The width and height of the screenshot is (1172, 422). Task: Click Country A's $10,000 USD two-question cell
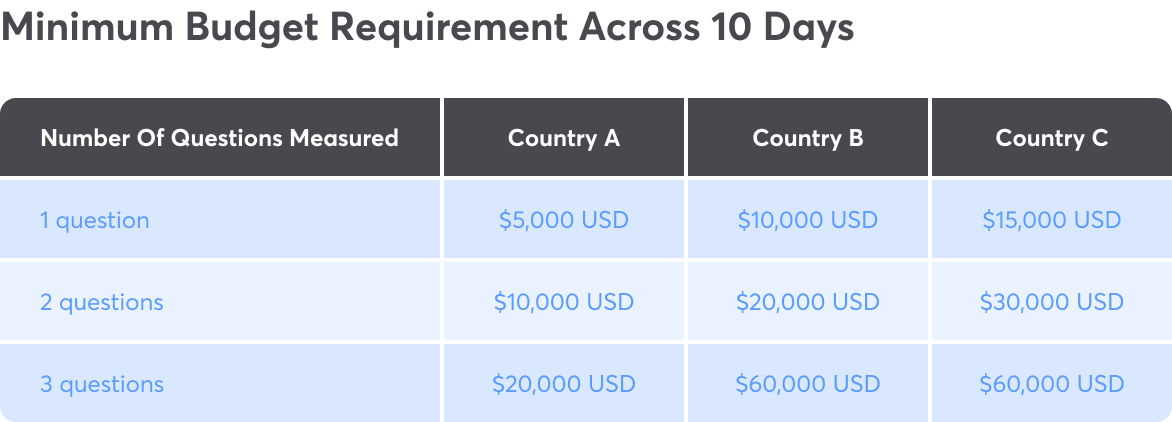tap(564, 302)
